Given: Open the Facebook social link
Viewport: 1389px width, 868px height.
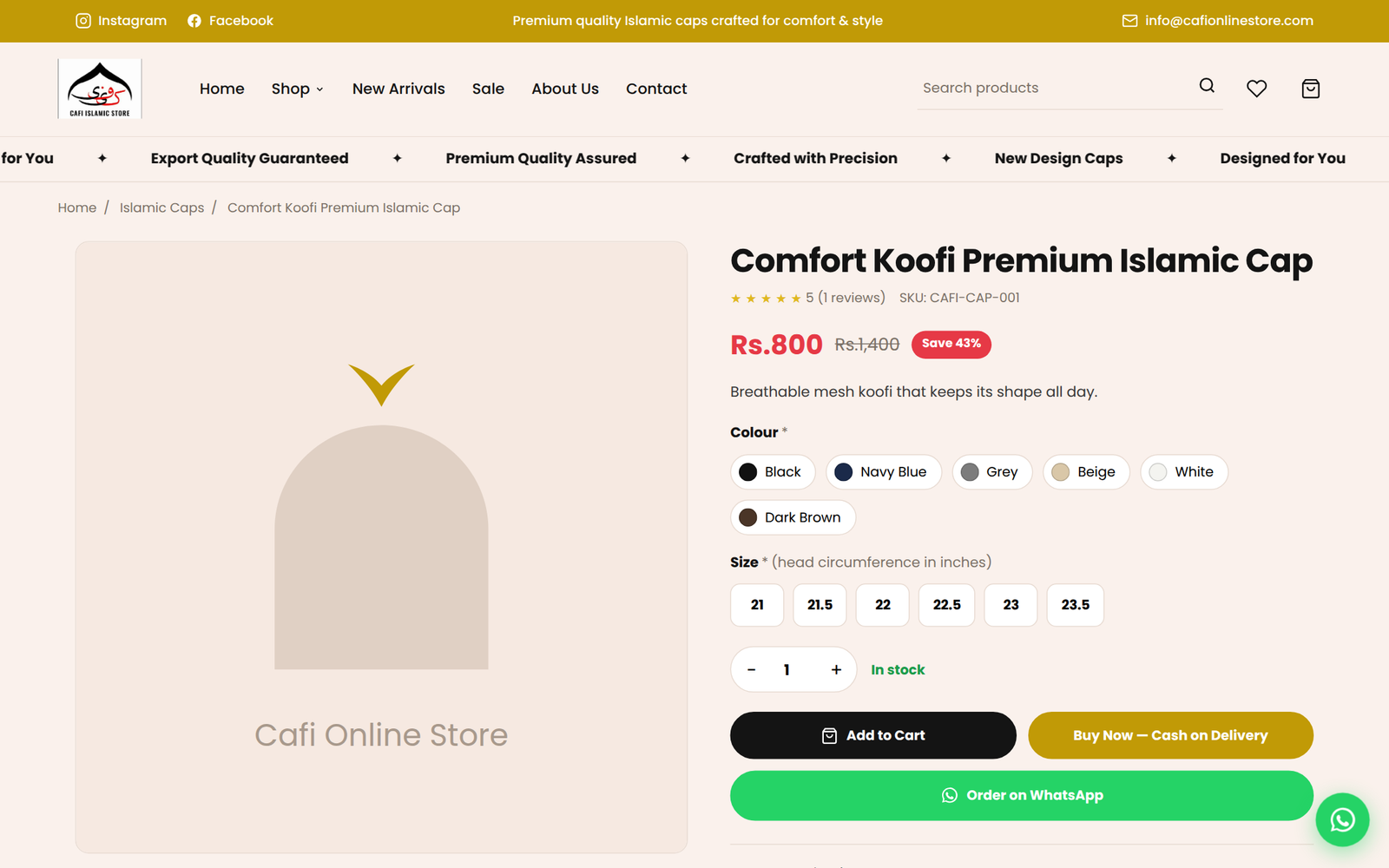Looking at the screenshot, I should pos(230,21).
